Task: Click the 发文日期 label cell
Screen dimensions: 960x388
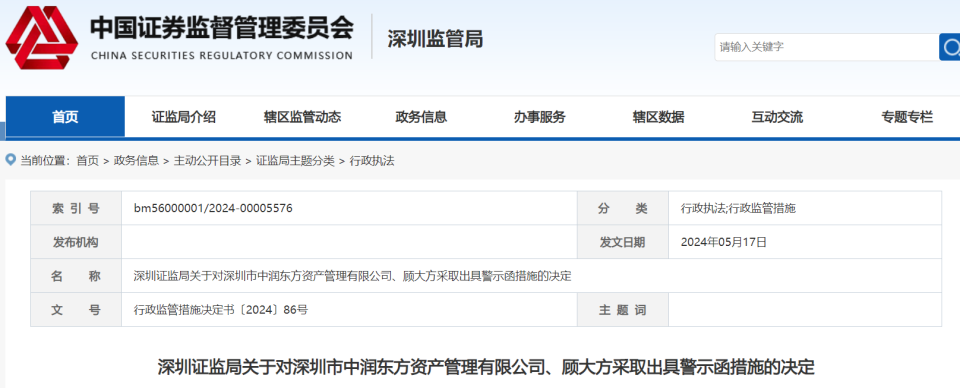Action: [x=623, y=242]
